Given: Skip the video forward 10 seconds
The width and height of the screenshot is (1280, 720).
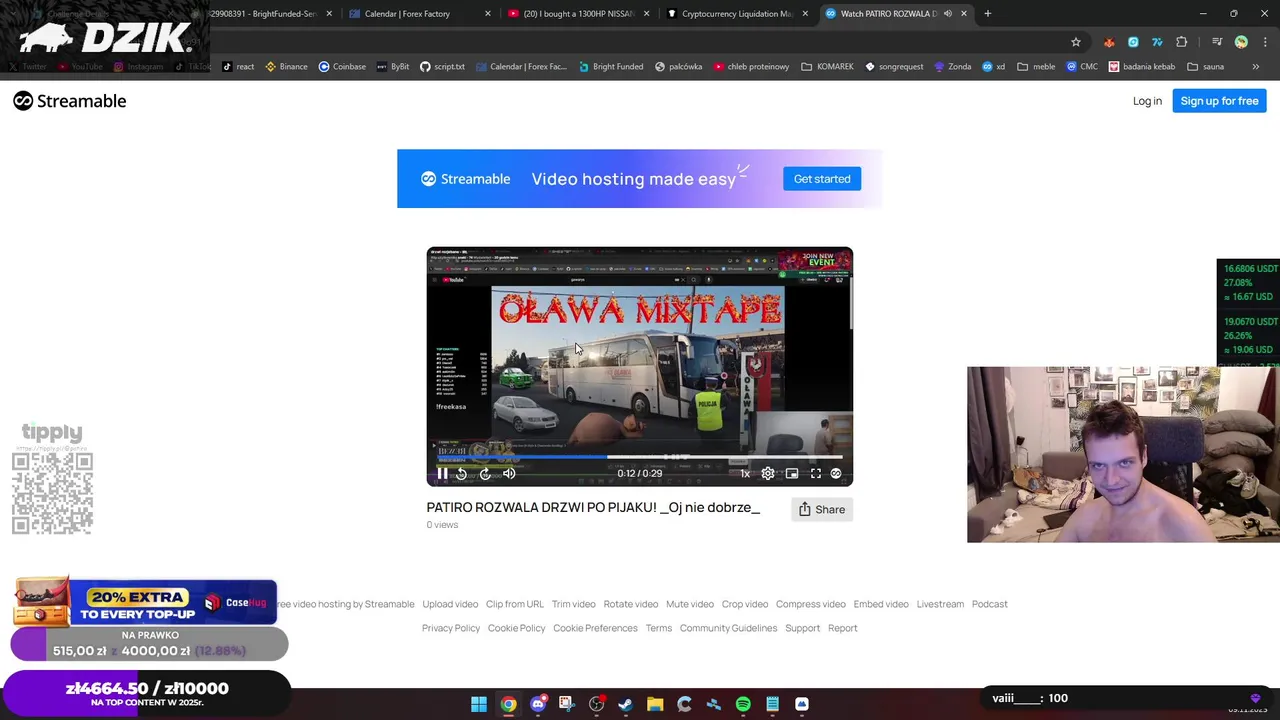Looking at the screenshot, I should coord(485,474).
